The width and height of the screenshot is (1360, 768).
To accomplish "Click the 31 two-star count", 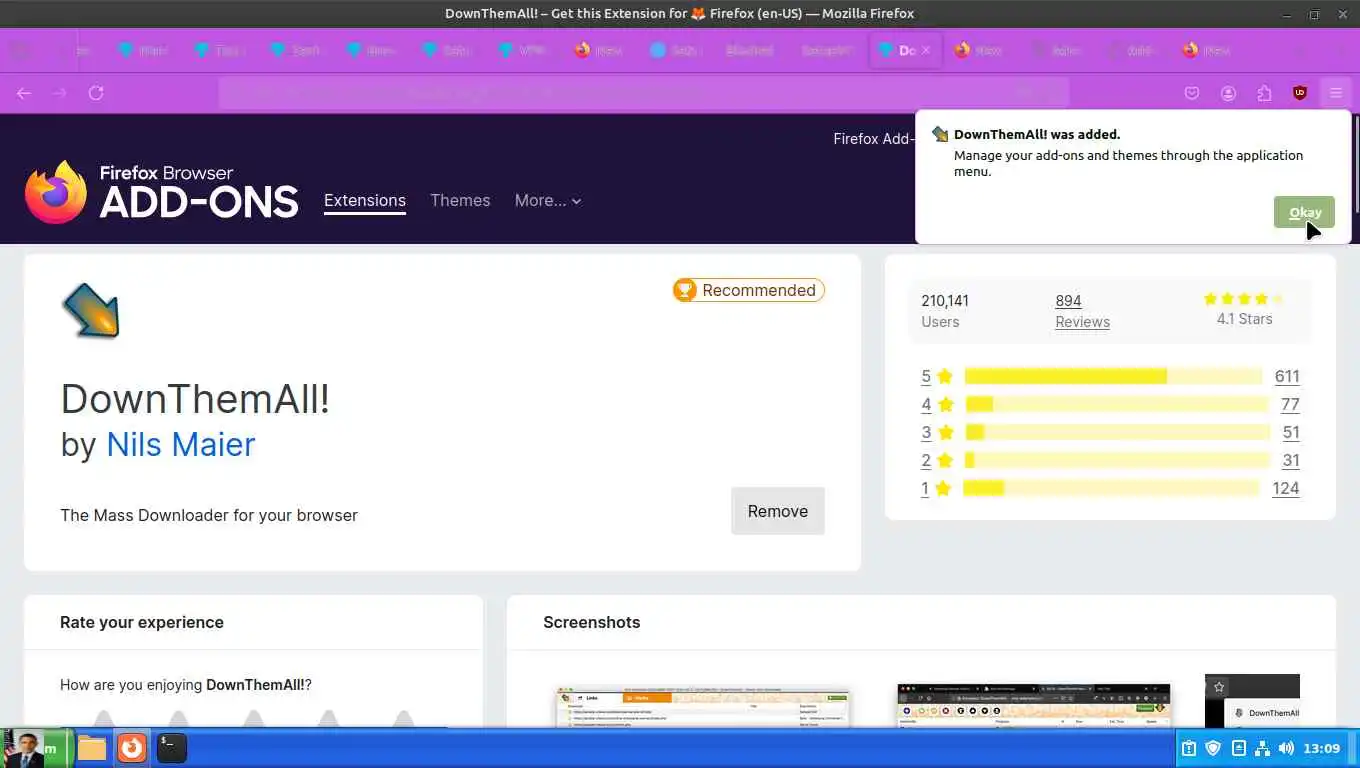I will [x=1291, y=461].
